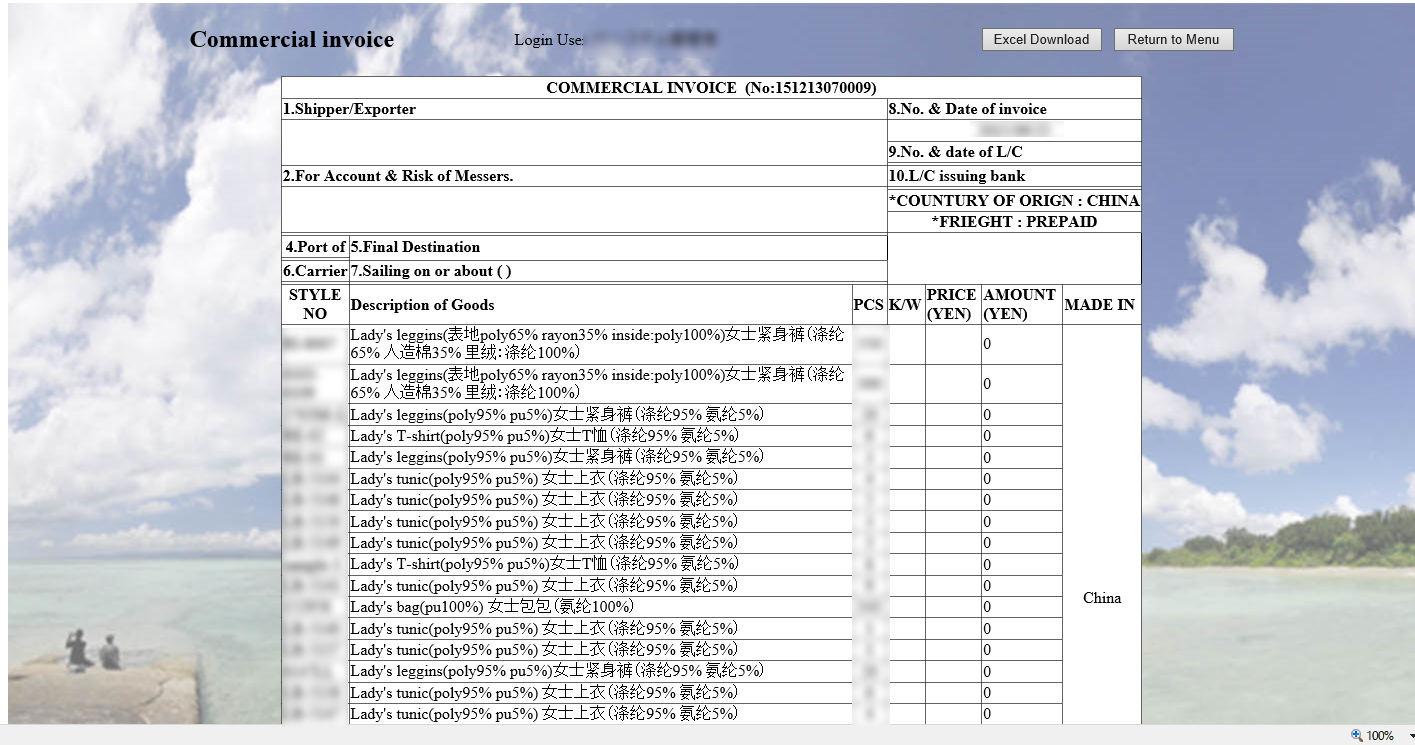The image size is (1415, 745).
Task: Click '8.No. & Date of invoice' label
Action: [x=968, y=109]
